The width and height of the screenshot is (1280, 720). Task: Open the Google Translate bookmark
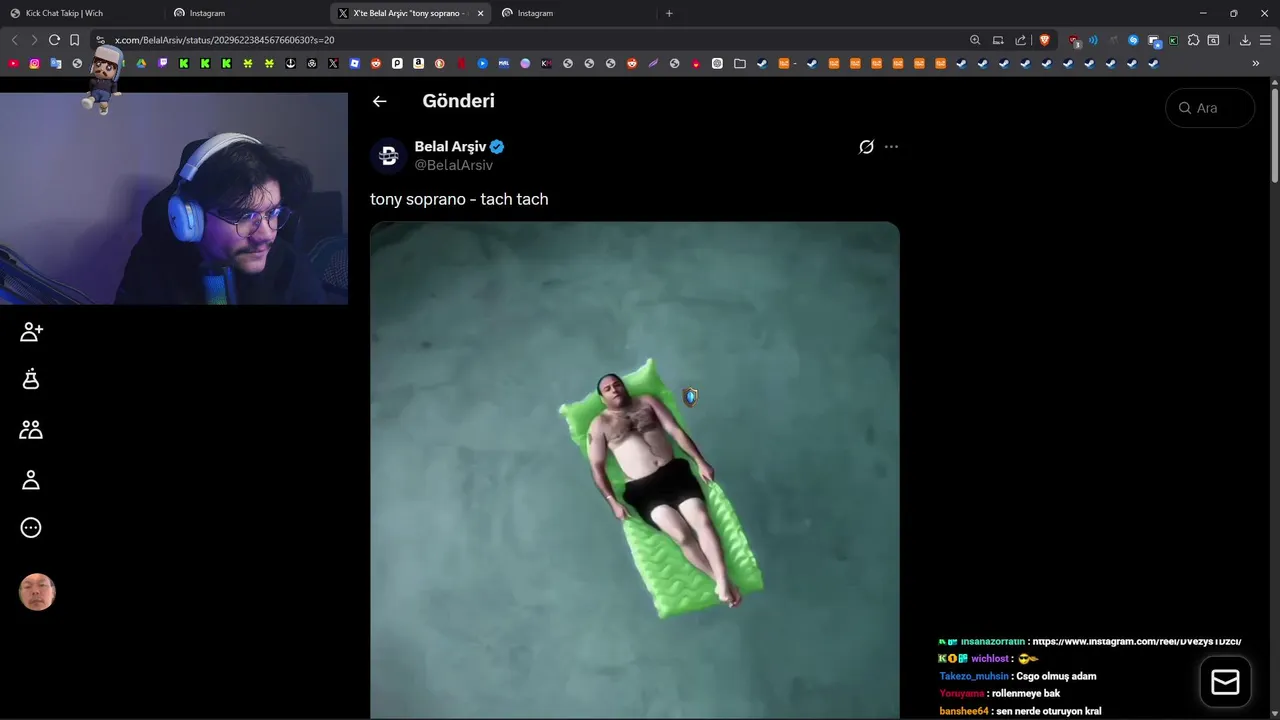[56, 63]
